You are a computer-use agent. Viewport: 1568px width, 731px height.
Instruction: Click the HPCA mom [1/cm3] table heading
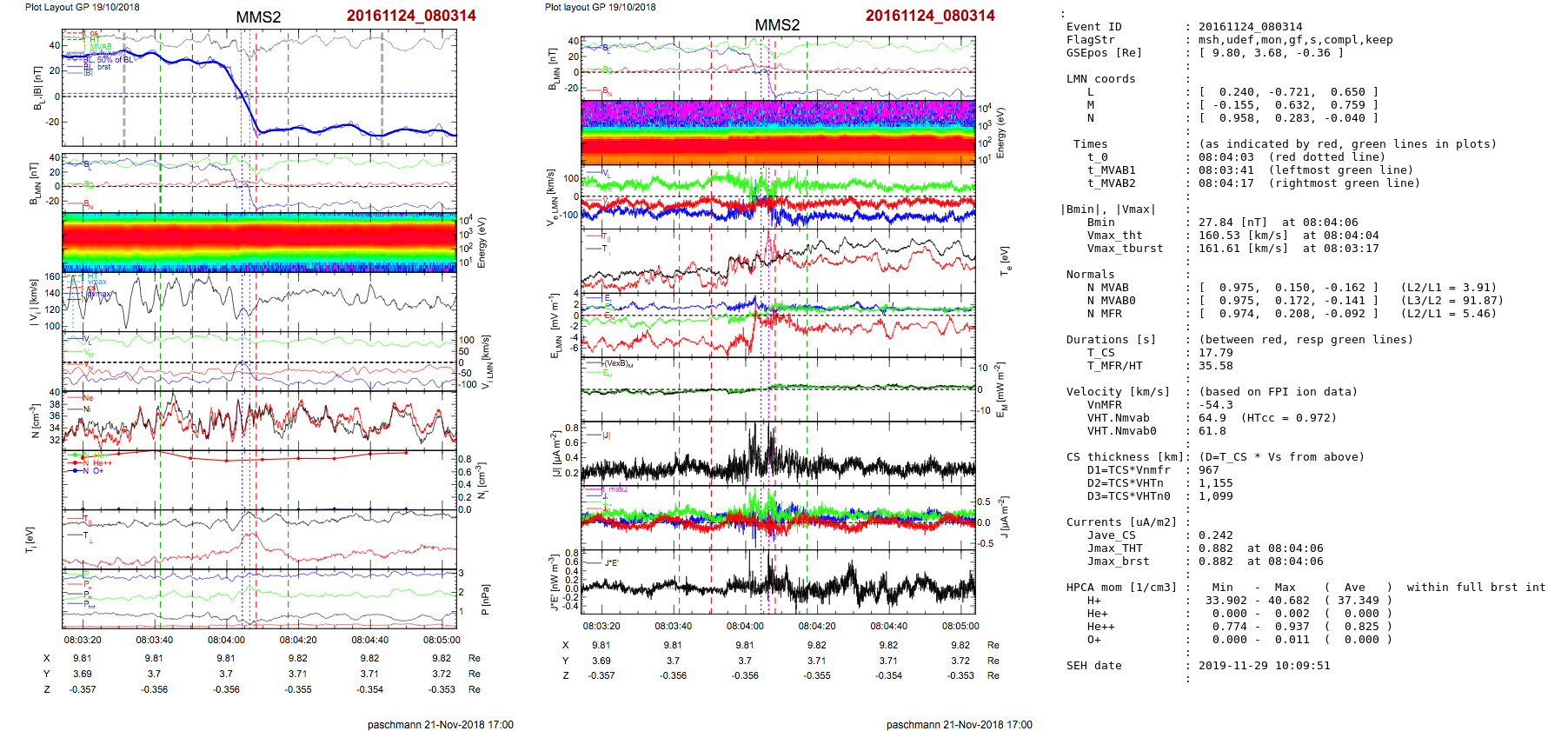(1121, 588)
